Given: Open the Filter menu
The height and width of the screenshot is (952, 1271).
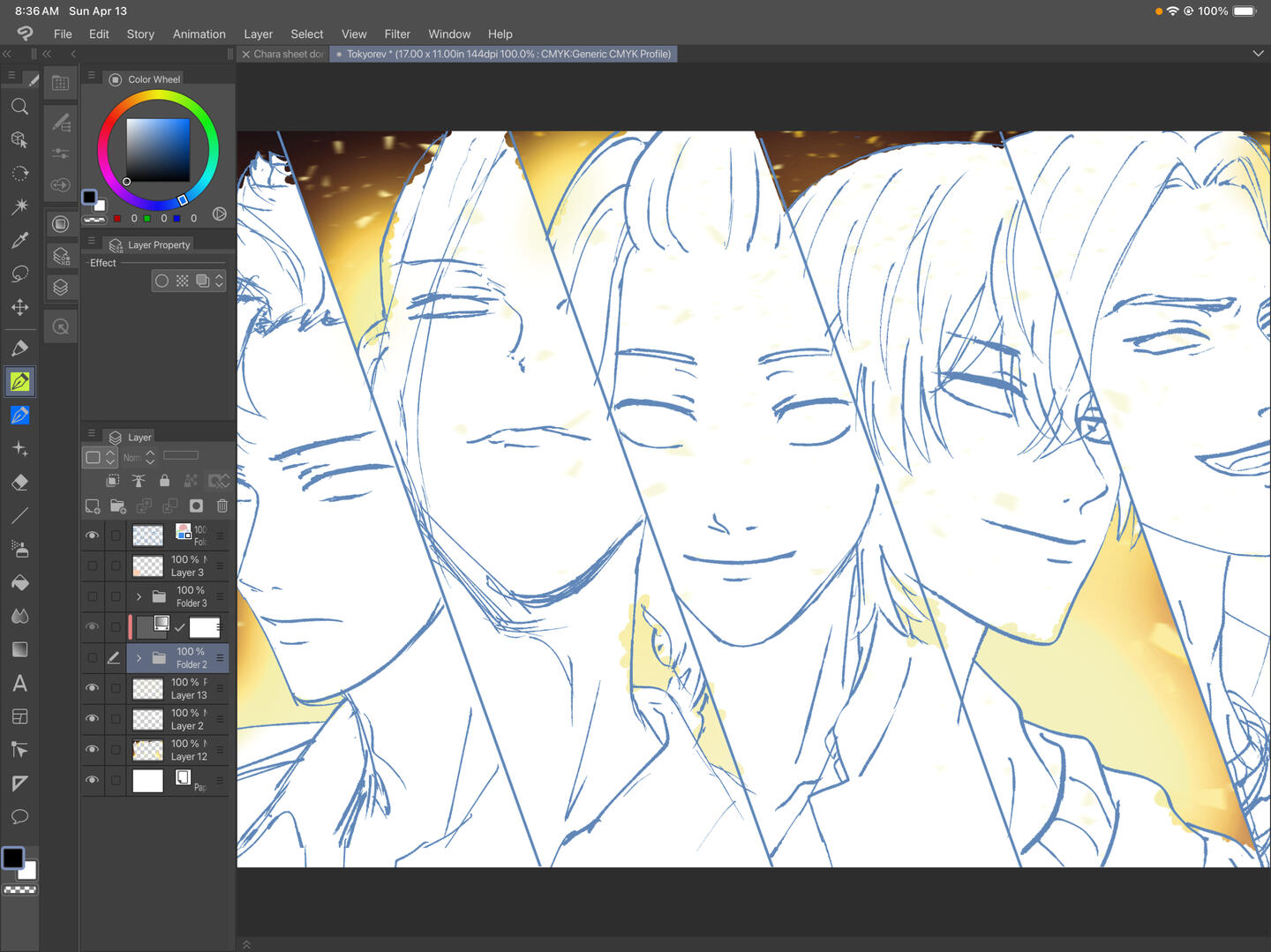Looking at the screenshot, I should 396,34.
